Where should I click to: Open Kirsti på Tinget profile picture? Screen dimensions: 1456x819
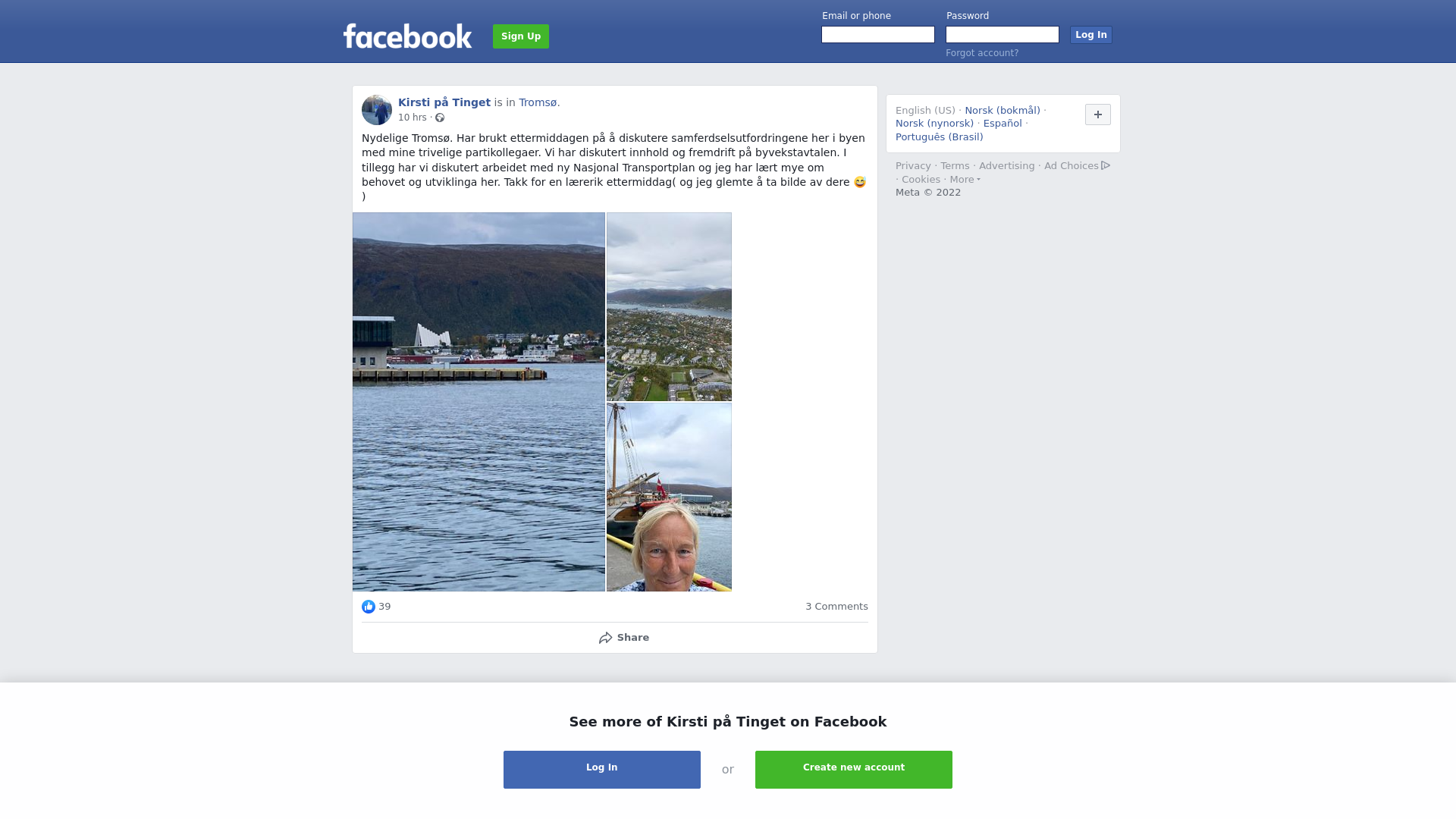pos(377,110)
